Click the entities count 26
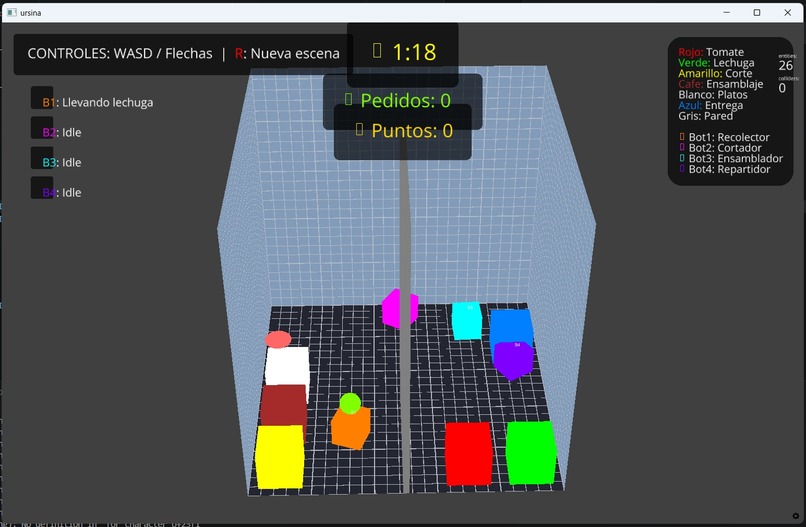 785,65
